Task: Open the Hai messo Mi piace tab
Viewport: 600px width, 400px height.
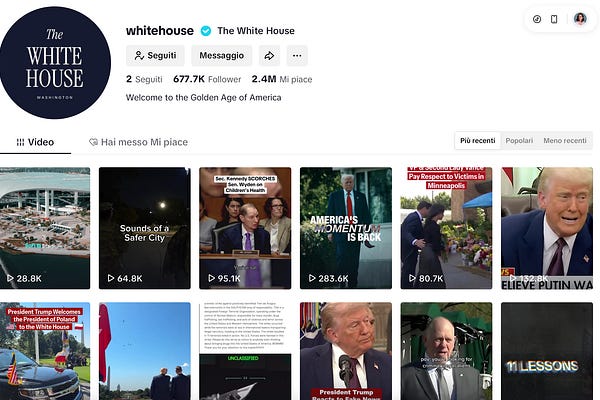Action: pos(139,142)
